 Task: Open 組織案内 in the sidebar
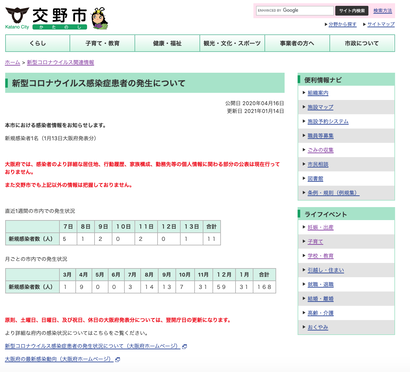(318, 93)
